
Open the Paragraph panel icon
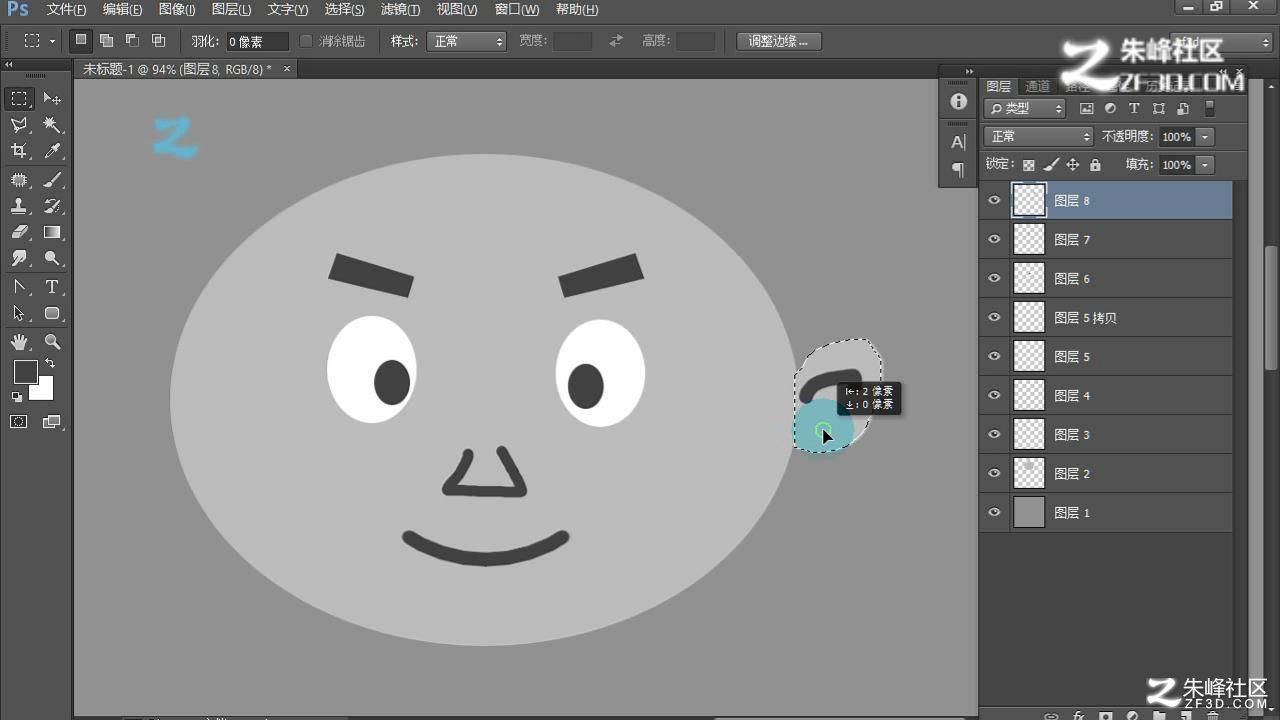pos(958,170)
